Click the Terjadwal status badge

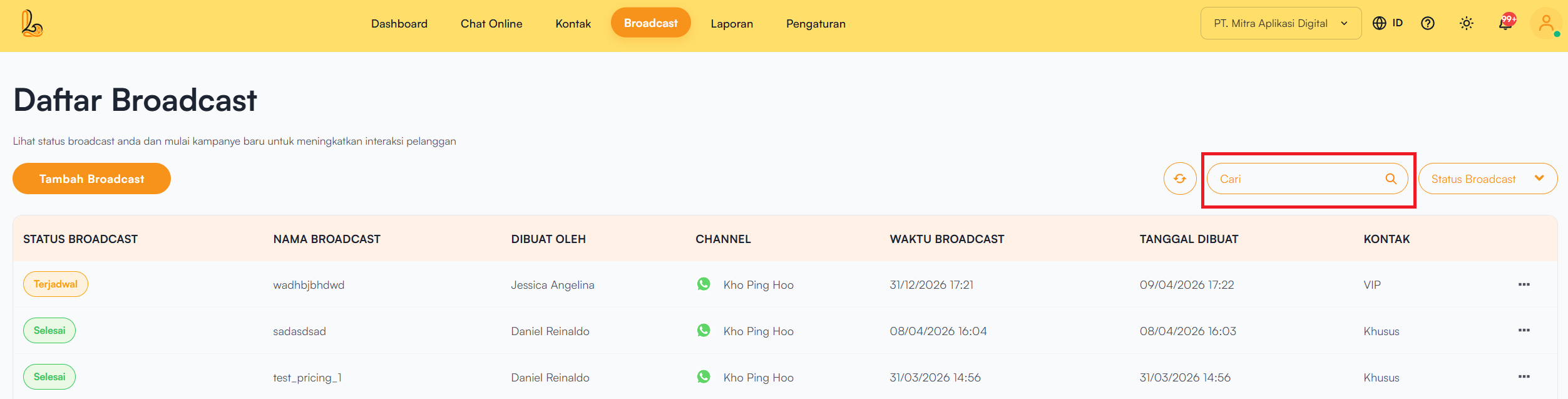(x=56, y=284)
